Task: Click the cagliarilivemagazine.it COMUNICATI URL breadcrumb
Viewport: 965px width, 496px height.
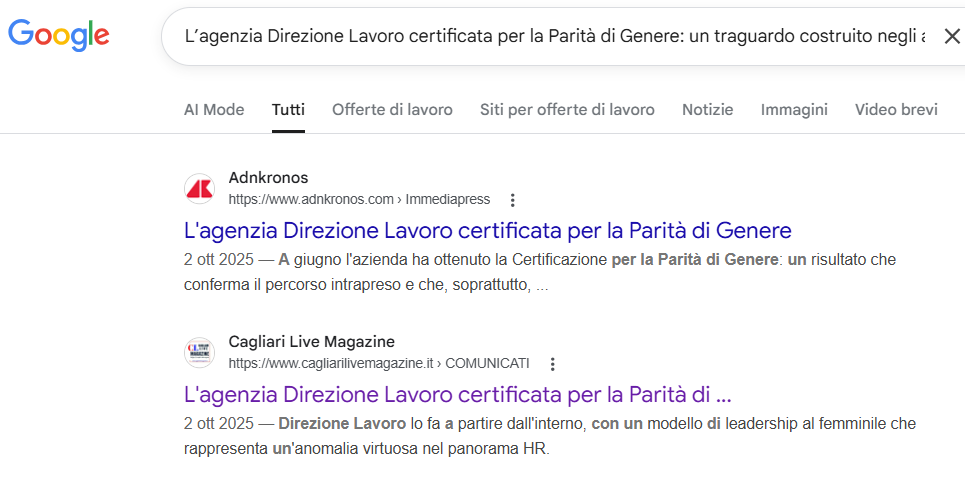Action: 378,363
